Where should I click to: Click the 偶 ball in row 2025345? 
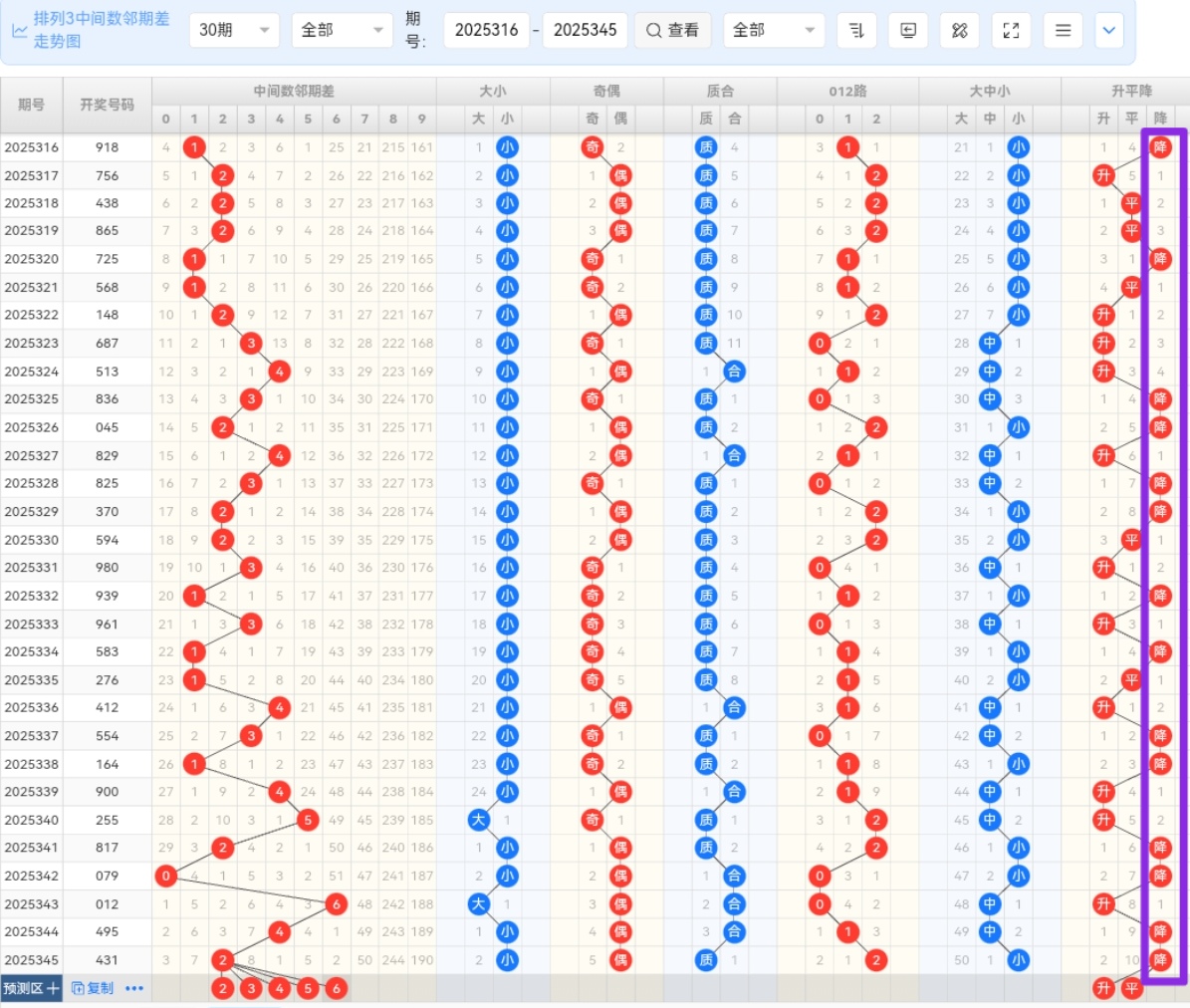click(x=620, y=960)
